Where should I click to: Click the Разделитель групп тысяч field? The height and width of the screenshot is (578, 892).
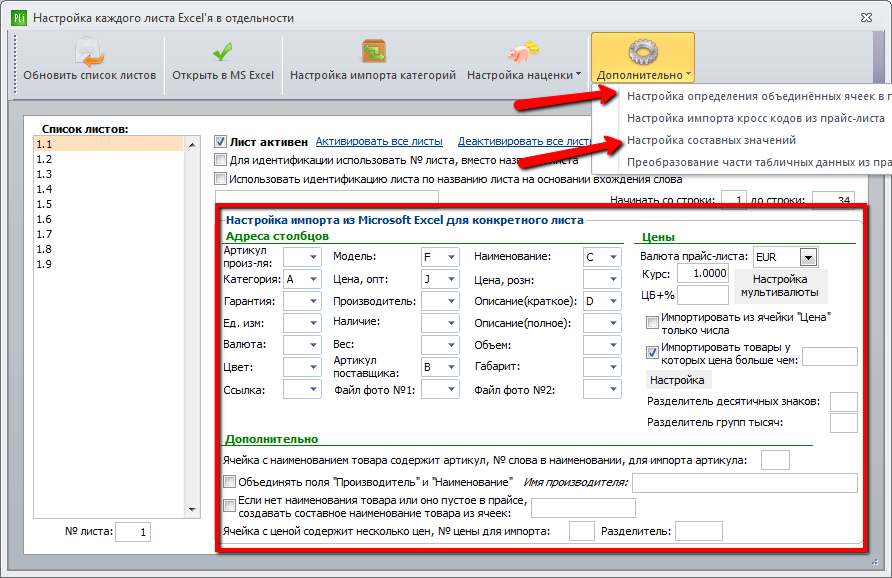[x=843, y=423]
